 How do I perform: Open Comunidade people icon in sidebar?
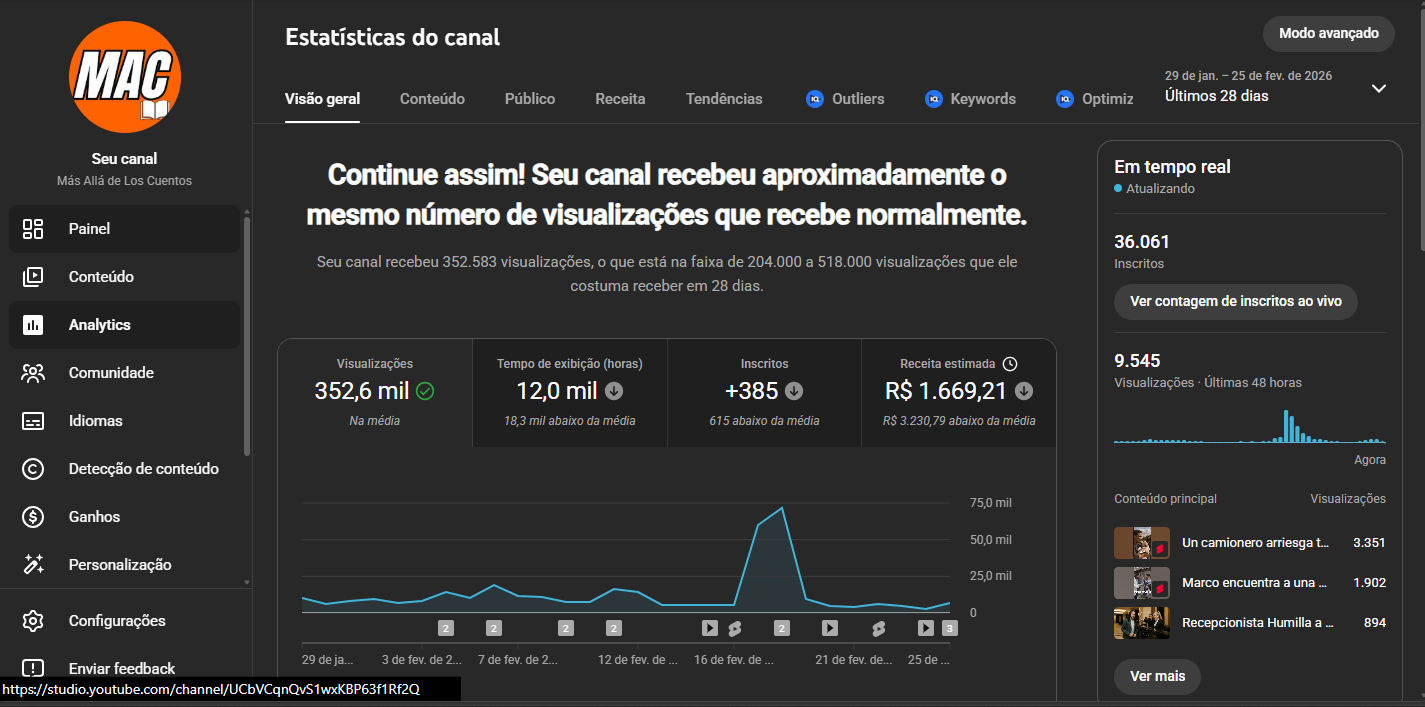33,373
